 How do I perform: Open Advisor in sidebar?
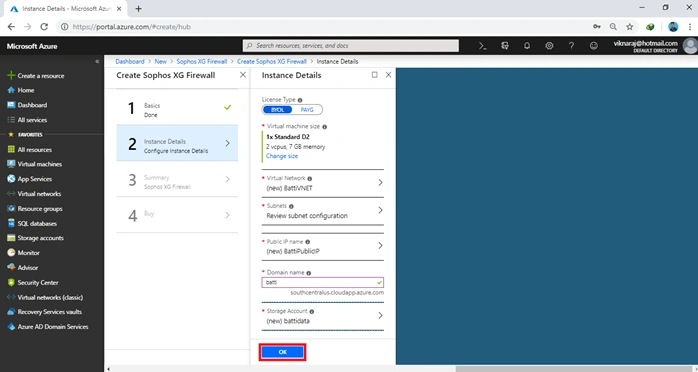(23, 267)
